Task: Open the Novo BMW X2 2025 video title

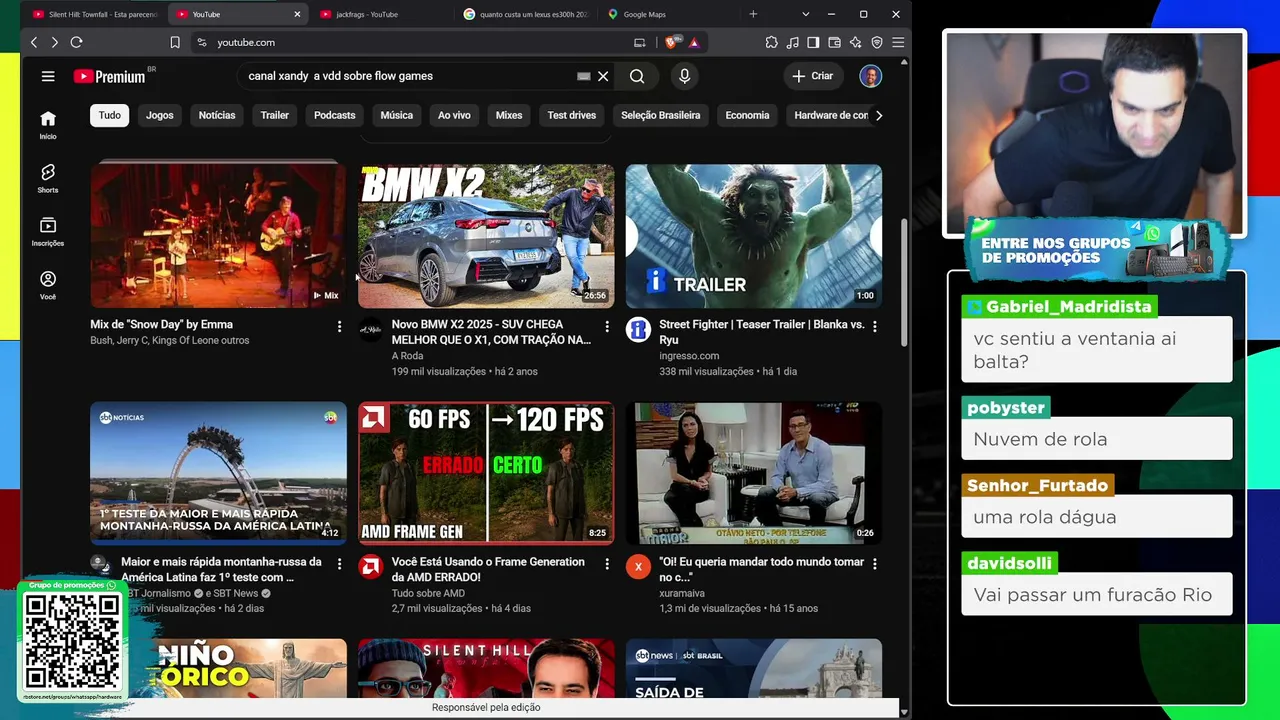Action: pyautogui.click(x=491, y=332)
